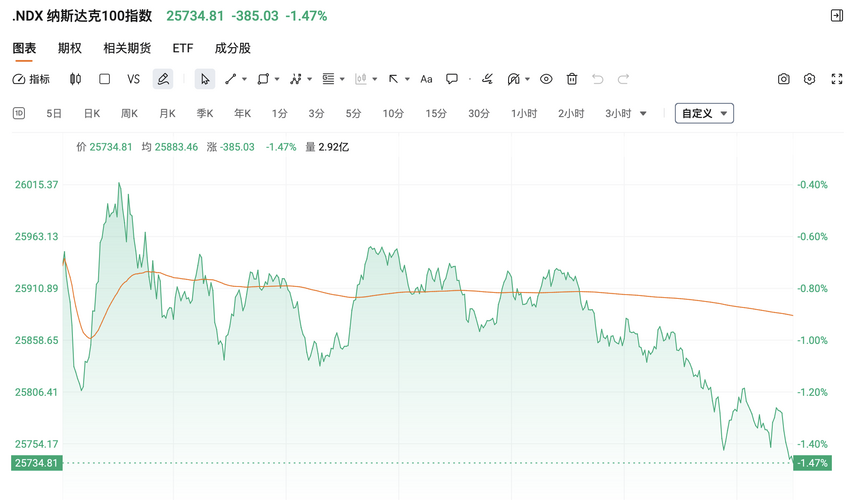Click the undo arrow

point(598,79)
